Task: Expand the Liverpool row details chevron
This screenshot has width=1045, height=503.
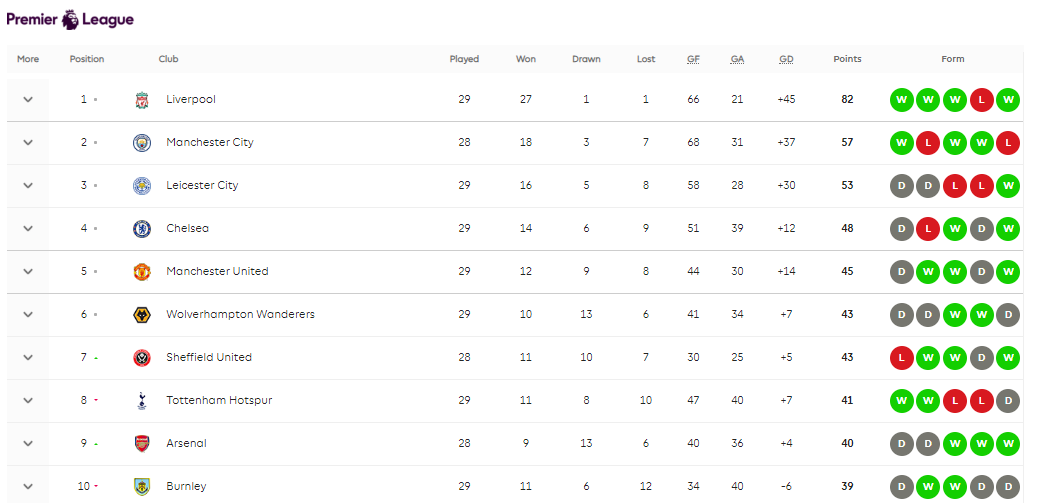Action: pos(28,99)
